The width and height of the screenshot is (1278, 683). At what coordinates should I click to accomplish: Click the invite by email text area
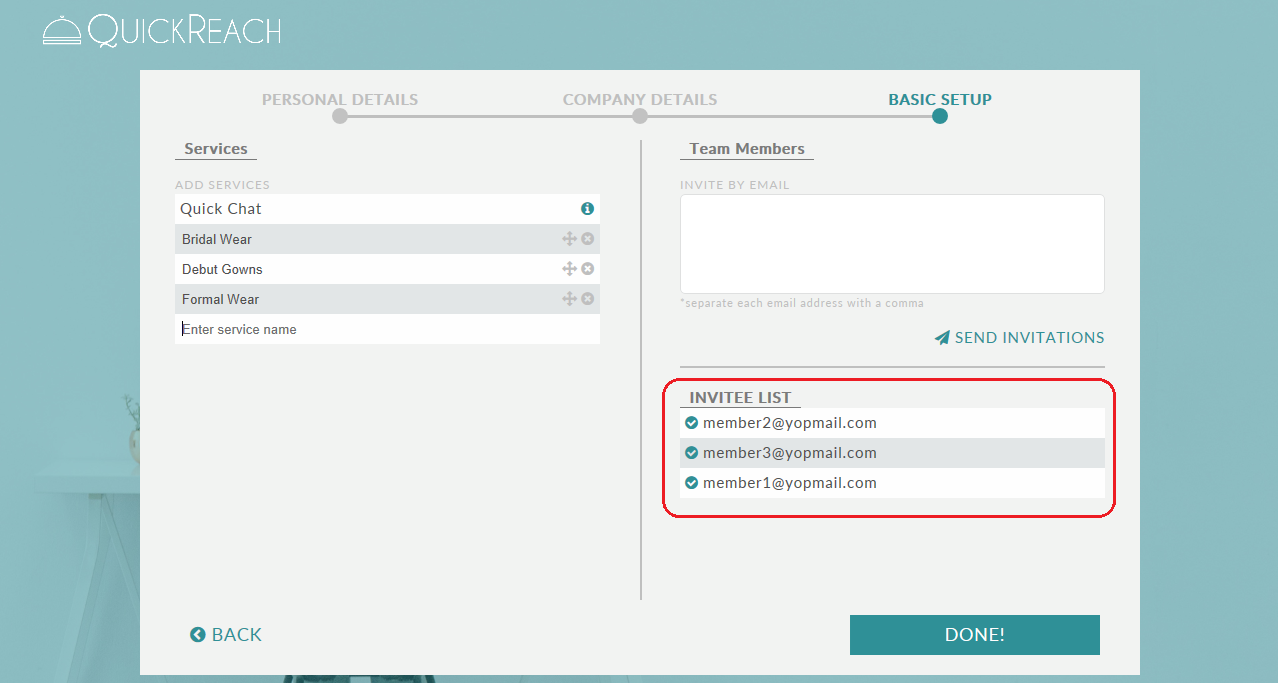coord(892,244)
